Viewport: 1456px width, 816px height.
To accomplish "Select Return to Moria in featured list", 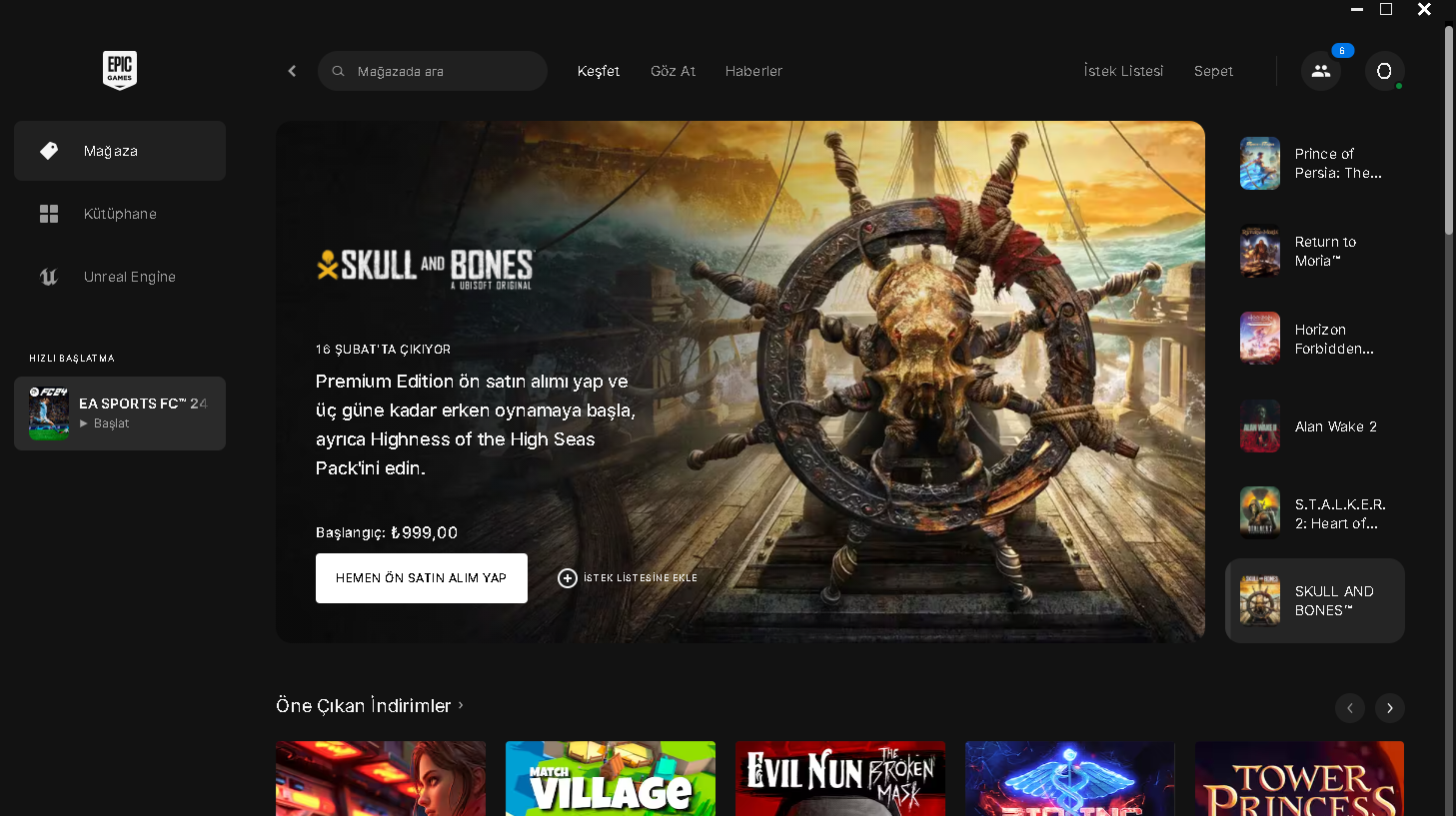I will pyautogui.click(x=1315, y=251).
